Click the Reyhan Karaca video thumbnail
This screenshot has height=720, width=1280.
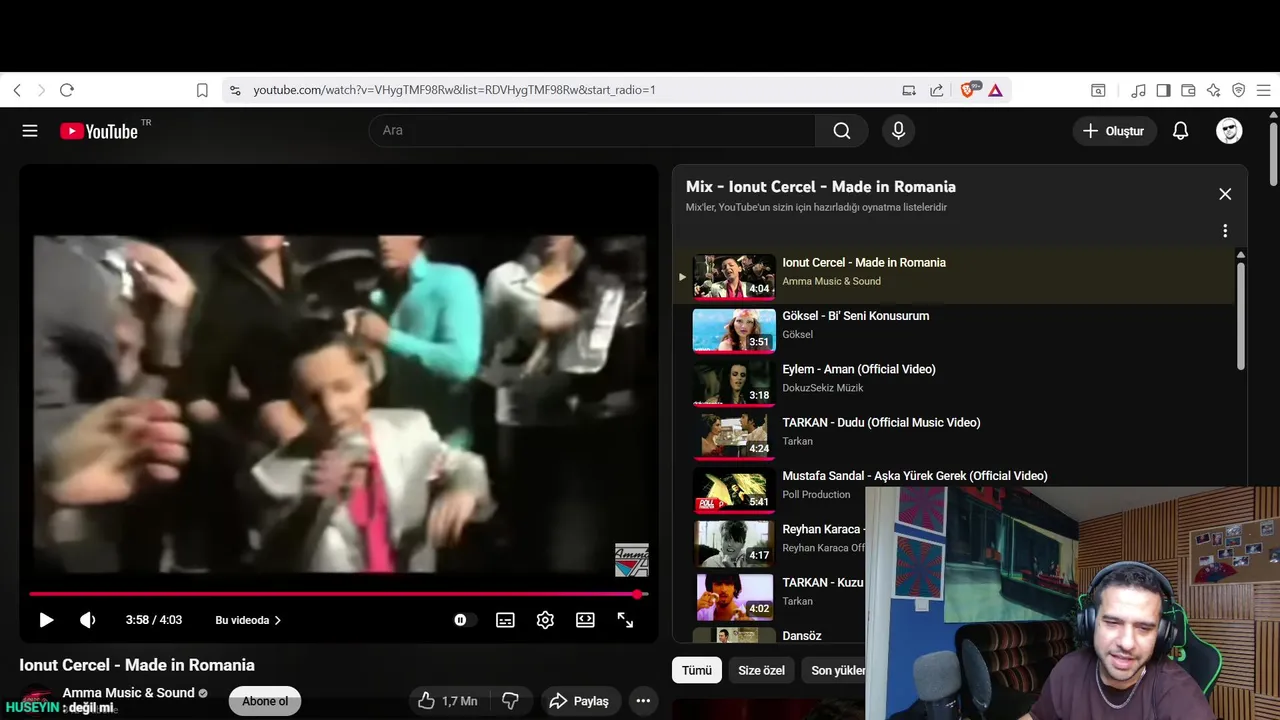[734, 543]
